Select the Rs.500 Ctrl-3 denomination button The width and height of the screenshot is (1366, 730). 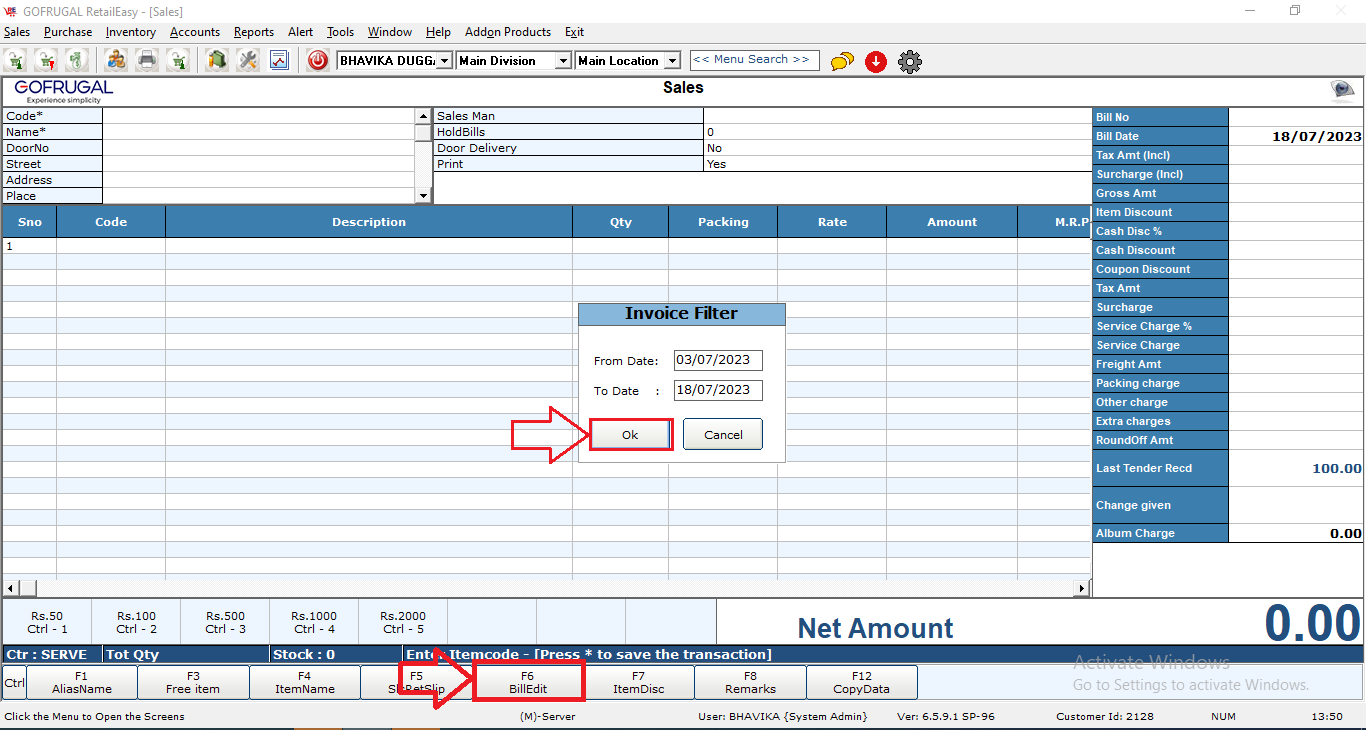coord(225,622)
